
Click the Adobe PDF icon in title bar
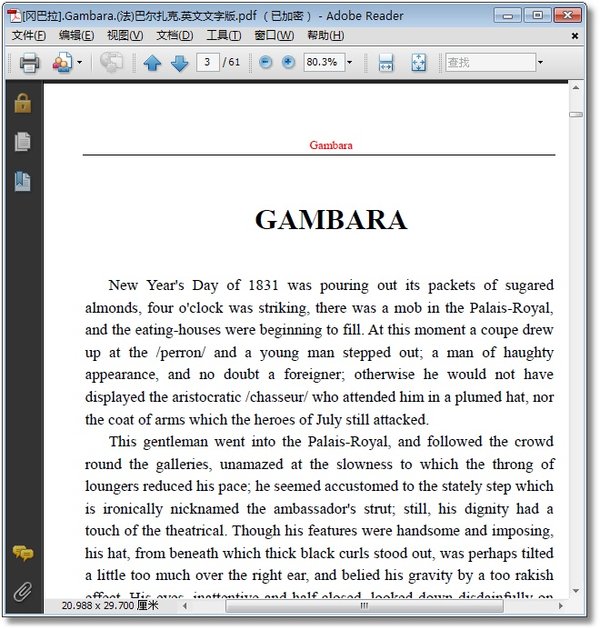pos(14,16)
